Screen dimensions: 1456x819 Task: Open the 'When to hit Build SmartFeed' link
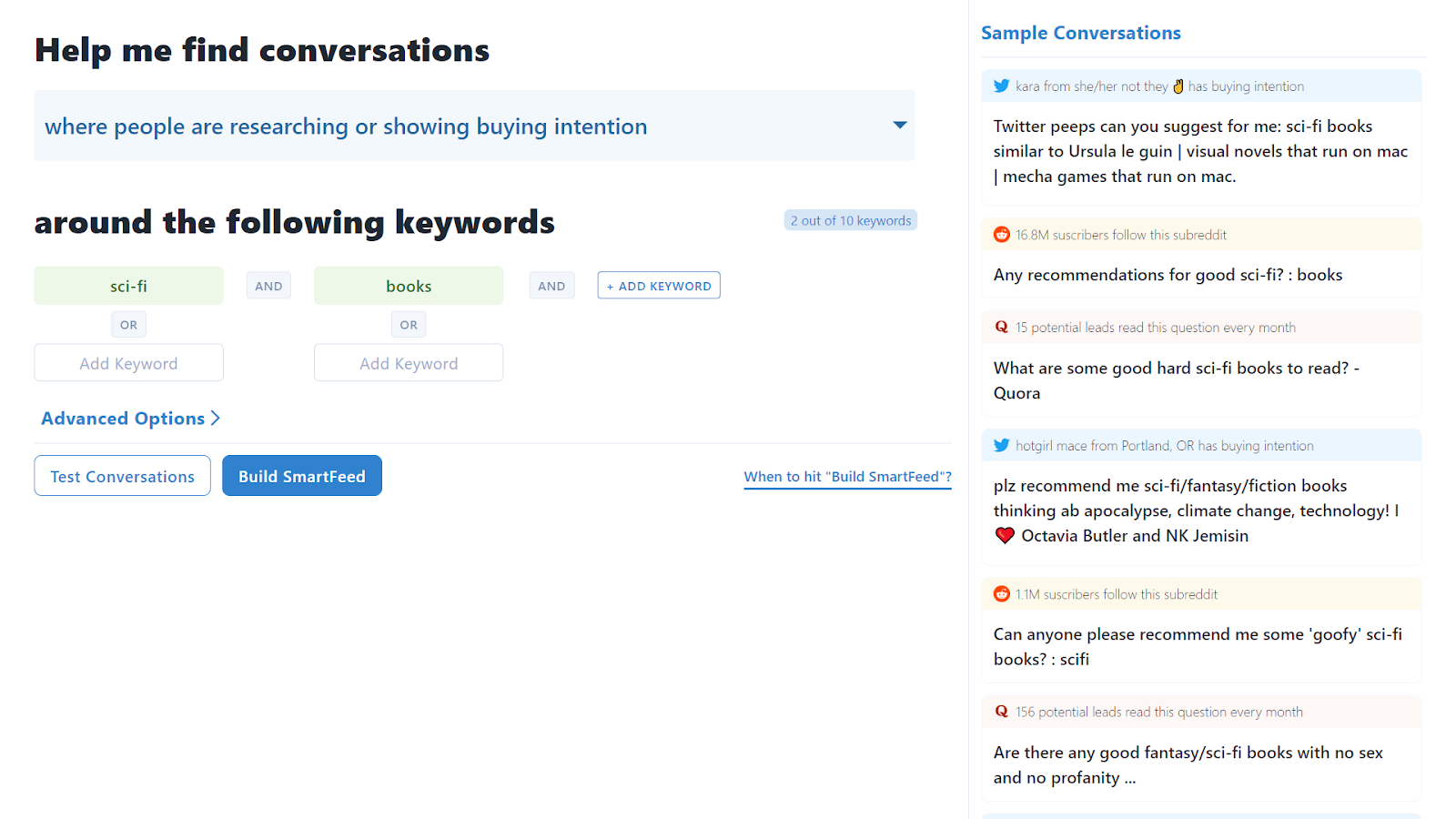click(x=847, y=477)
